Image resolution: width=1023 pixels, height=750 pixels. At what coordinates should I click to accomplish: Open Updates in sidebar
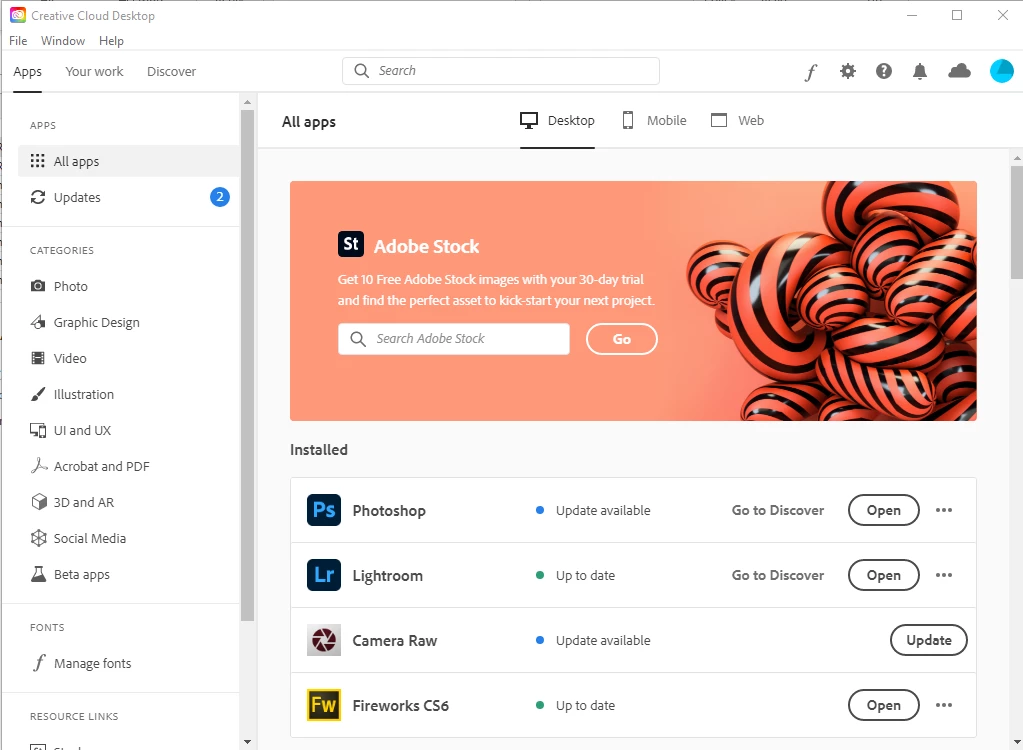pos(128,197)
